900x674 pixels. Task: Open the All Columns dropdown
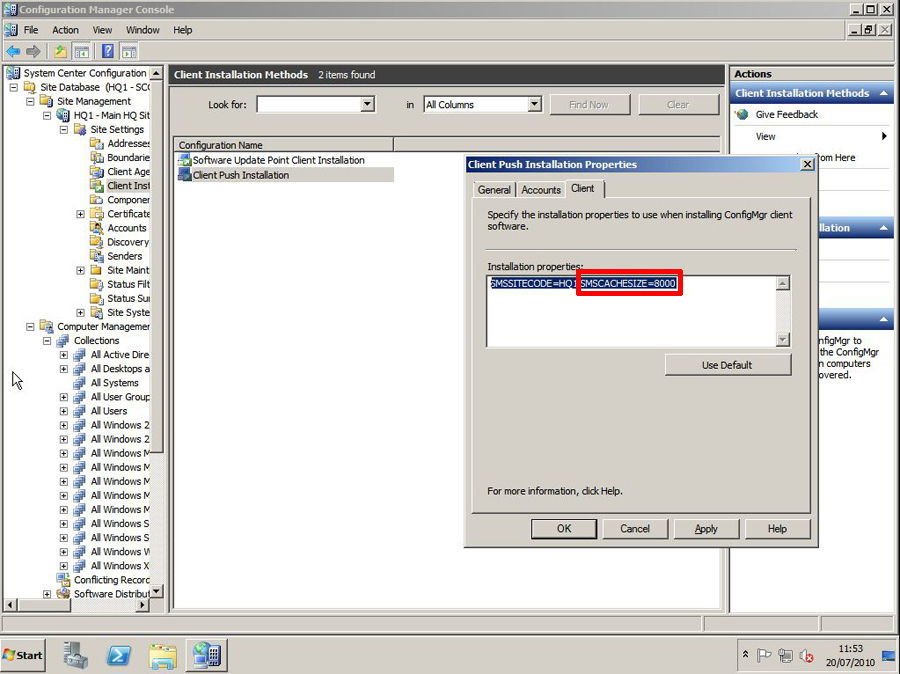point(534,104)
